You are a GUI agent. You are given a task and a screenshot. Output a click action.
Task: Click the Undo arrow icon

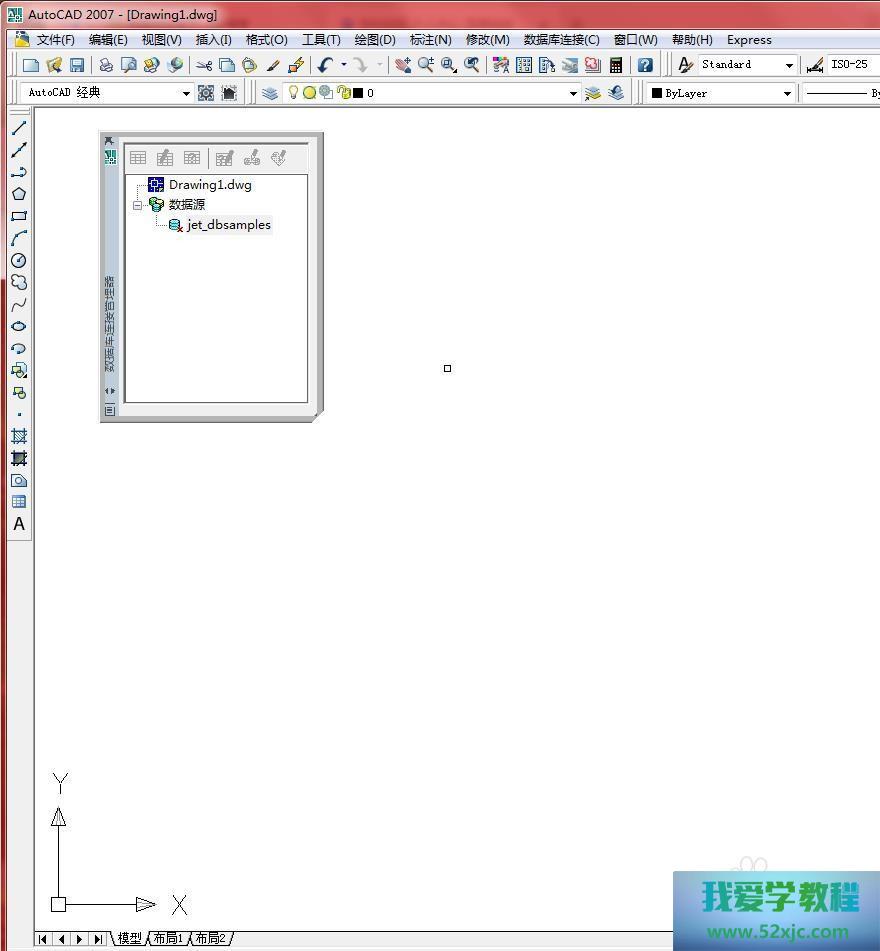324,65
